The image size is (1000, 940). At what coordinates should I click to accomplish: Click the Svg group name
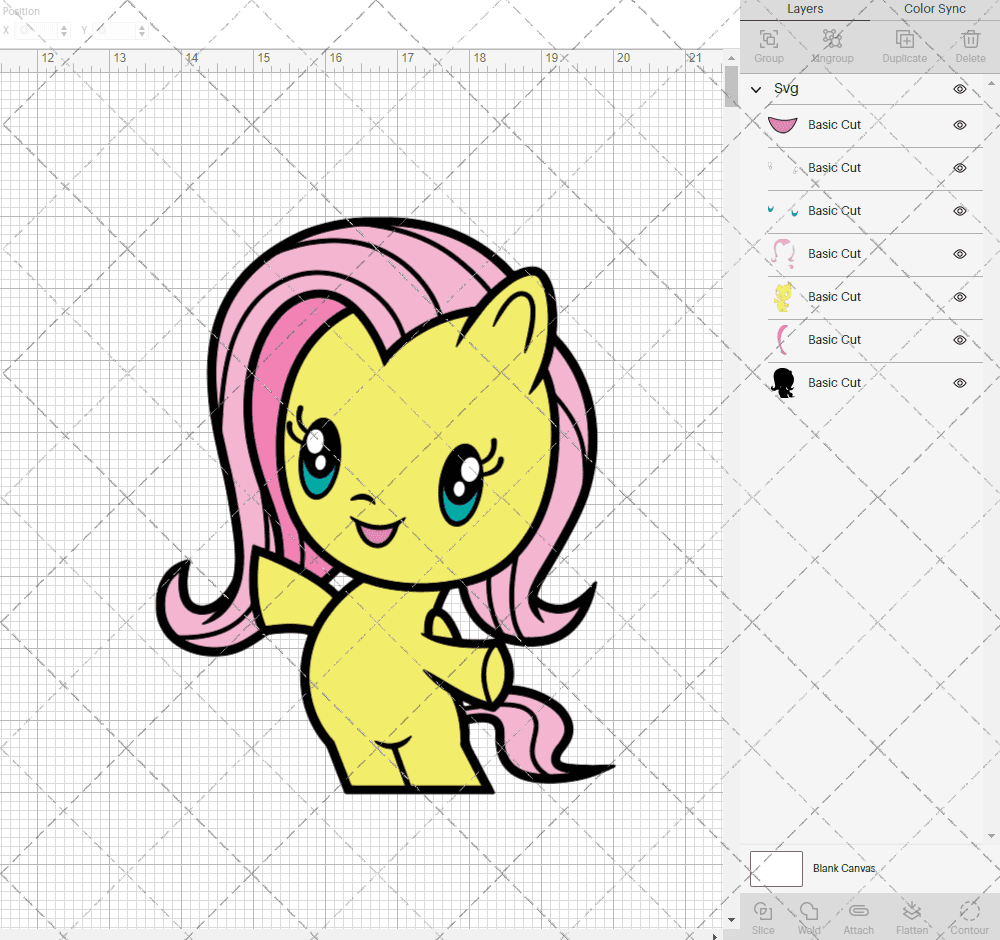click(786, 89)
